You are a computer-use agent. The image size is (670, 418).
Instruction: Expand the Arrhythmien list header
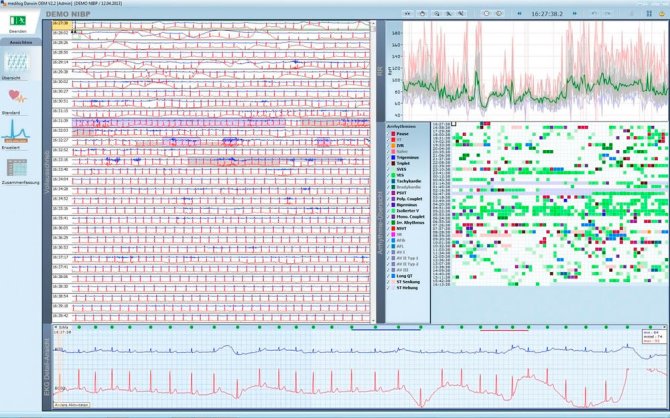pyautogui.click(x=405, y=127)
